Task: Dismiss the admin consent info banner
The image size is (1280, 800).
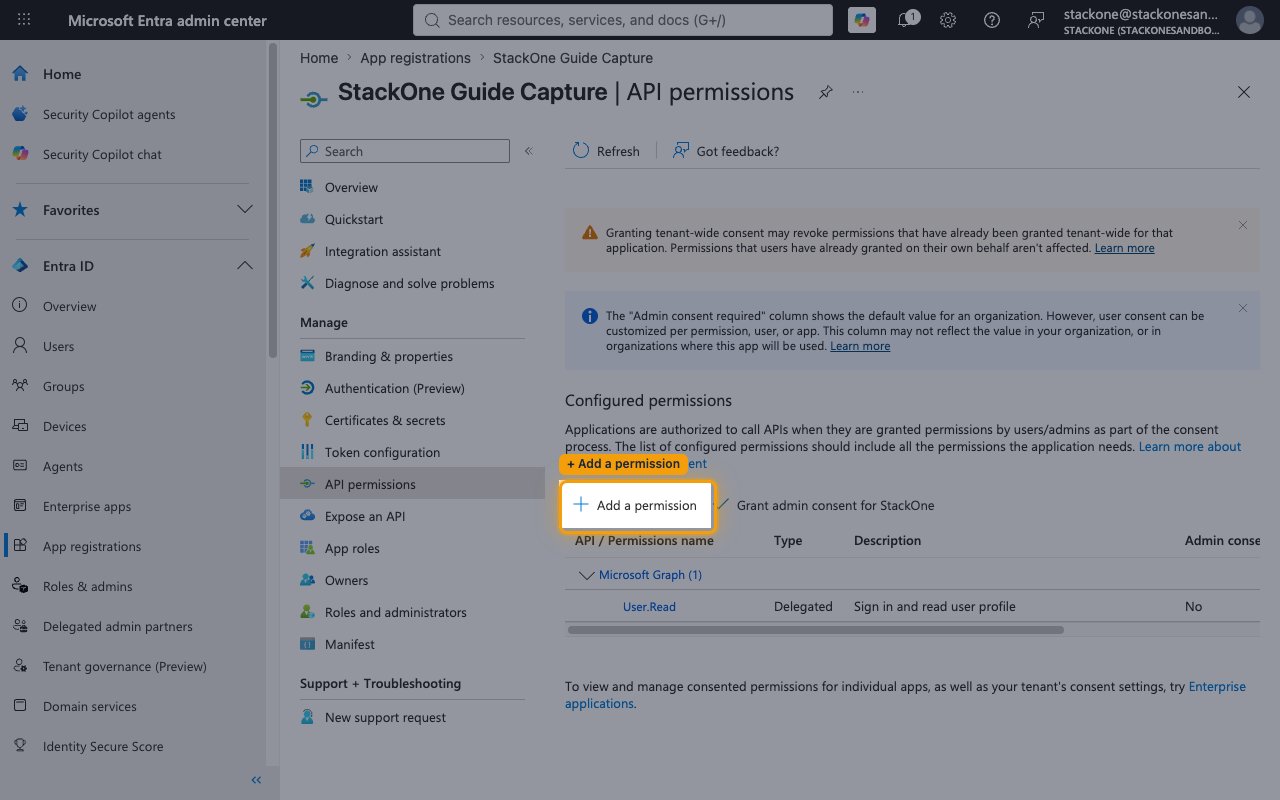Action: tap(1243, 308)
